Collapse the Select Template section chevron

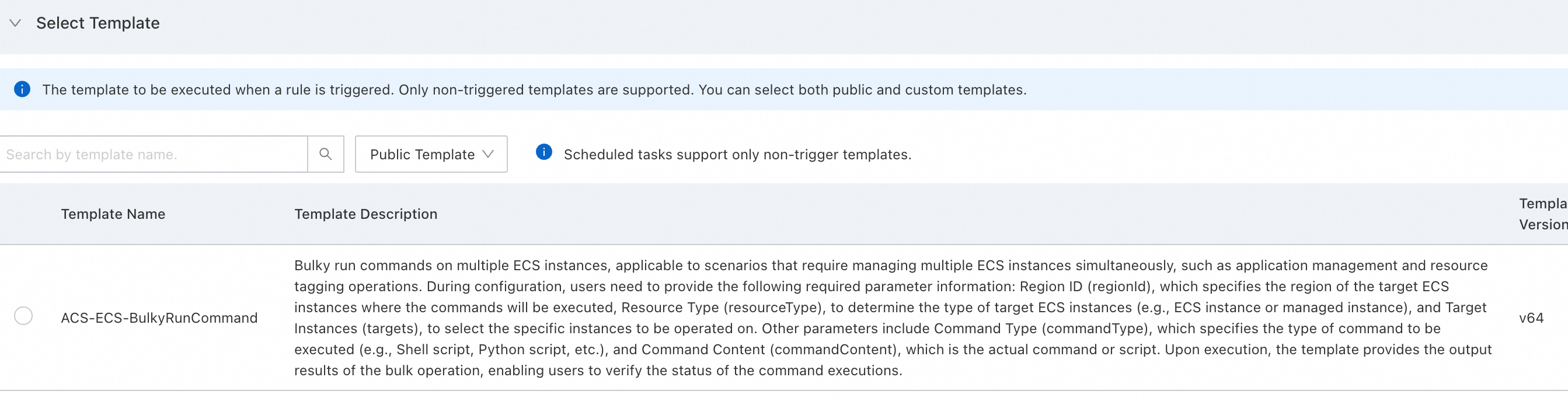(15, 23)
